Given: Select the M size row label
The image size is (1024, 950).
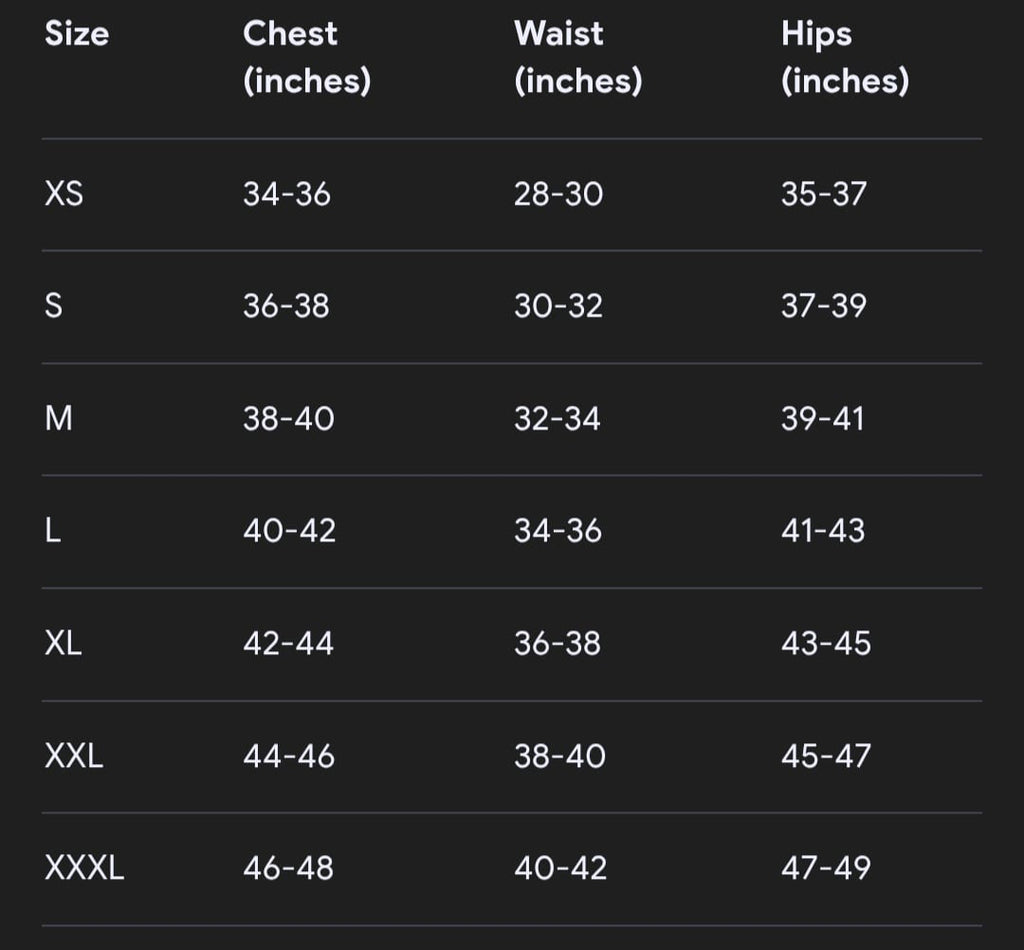Looking at the screenshot, I should [59, 418].
